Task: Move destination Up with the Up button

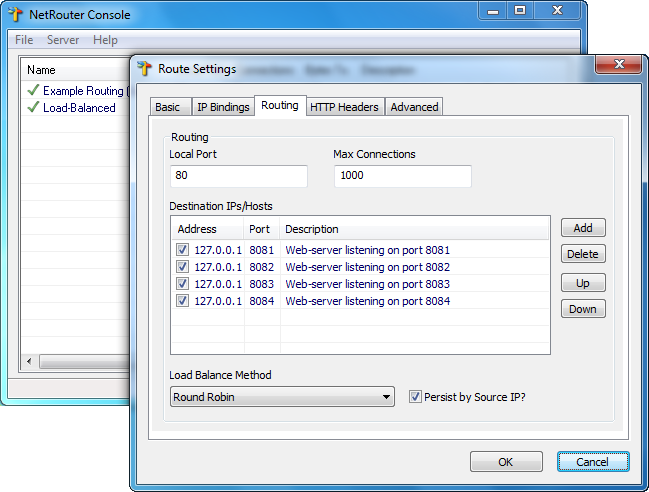Action: pyautogui.click(x=583, y=283)
